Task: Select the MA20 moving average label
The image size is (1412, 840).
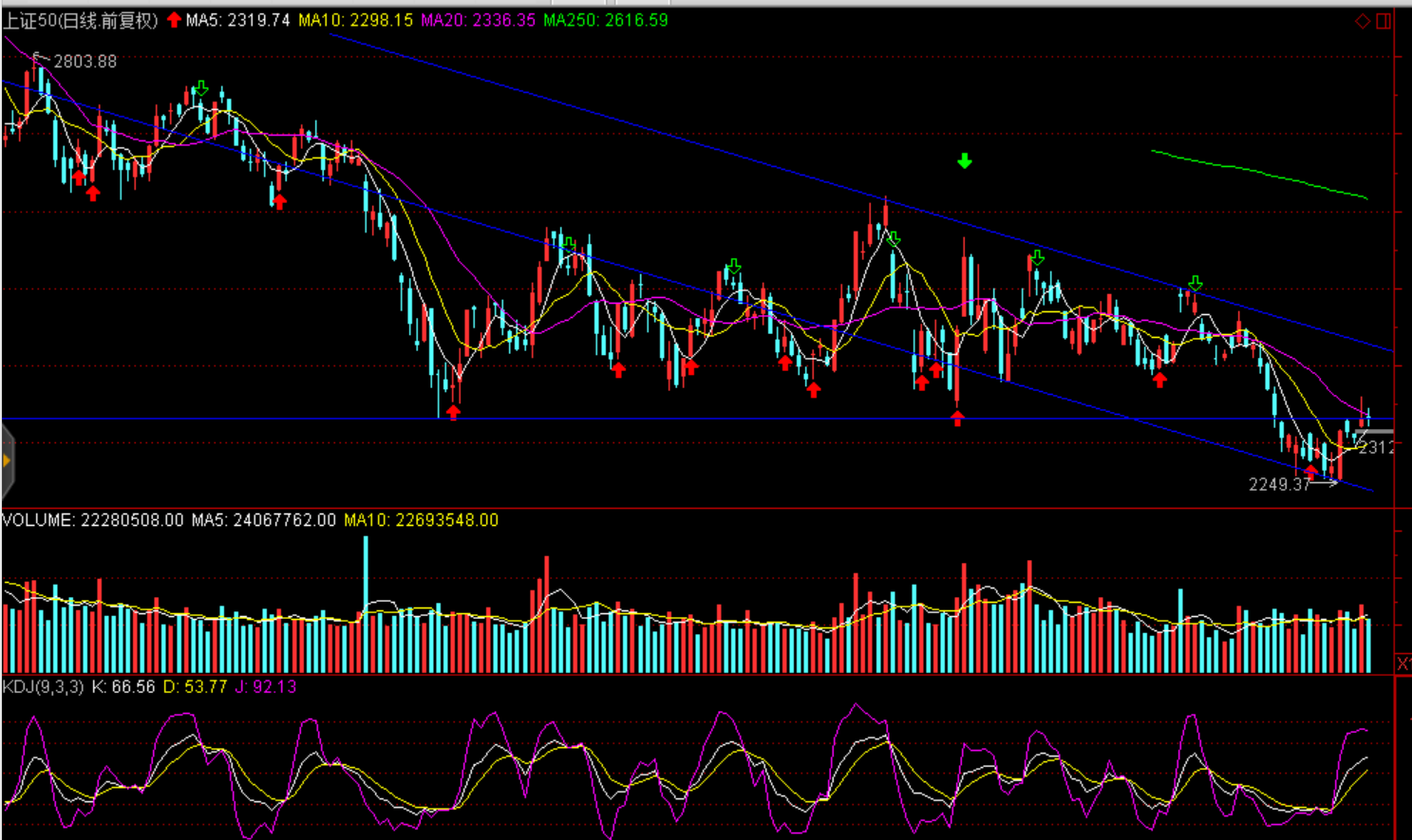Action: pyautogui.click(x=478, y=20)
